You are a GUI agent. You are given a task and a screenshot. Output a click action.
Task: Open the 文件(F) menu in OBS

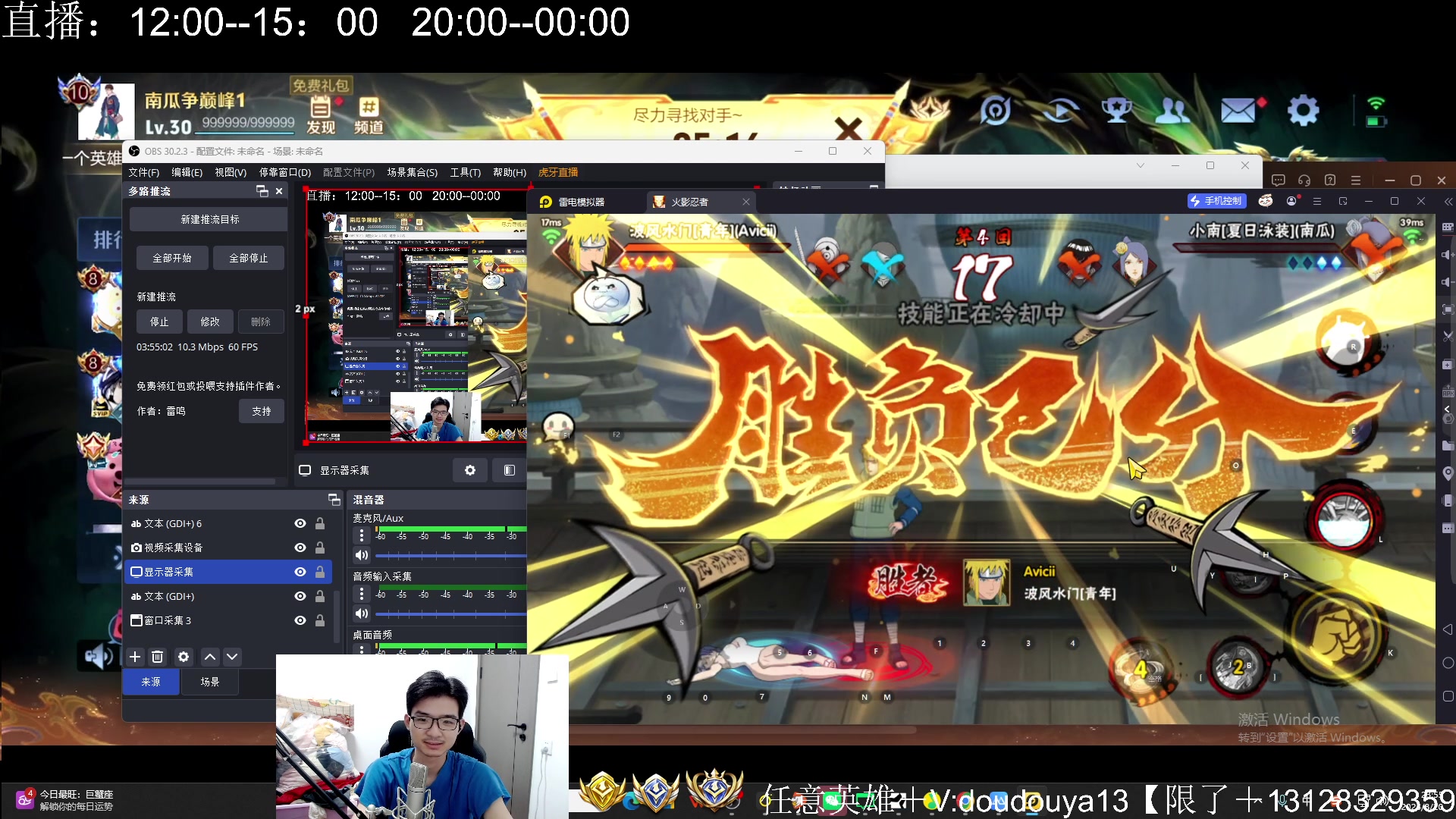point(143,172)
